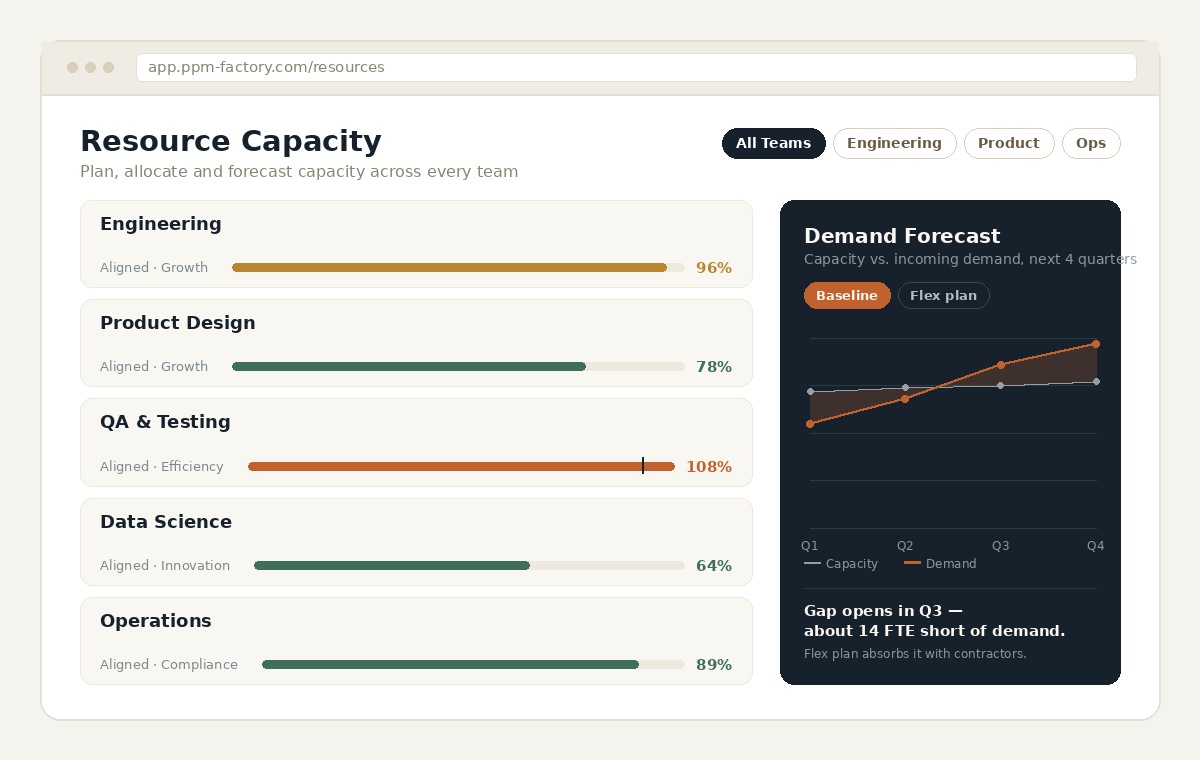Click the Q2 axis label
Image resolution: width=1200 pixels, height=760 pixels.
coord(905,546)
